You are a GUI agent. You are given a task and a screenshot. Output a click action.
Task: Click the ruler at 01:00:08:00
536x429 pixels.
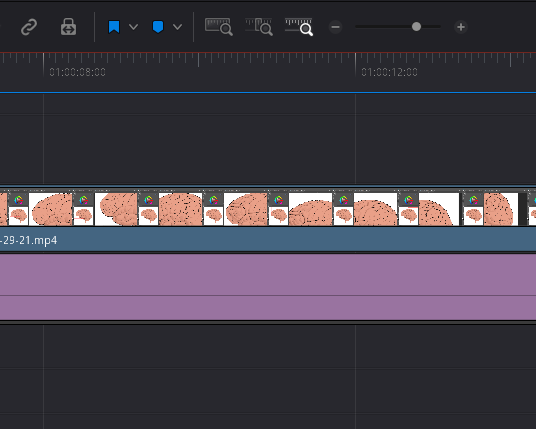77,72
